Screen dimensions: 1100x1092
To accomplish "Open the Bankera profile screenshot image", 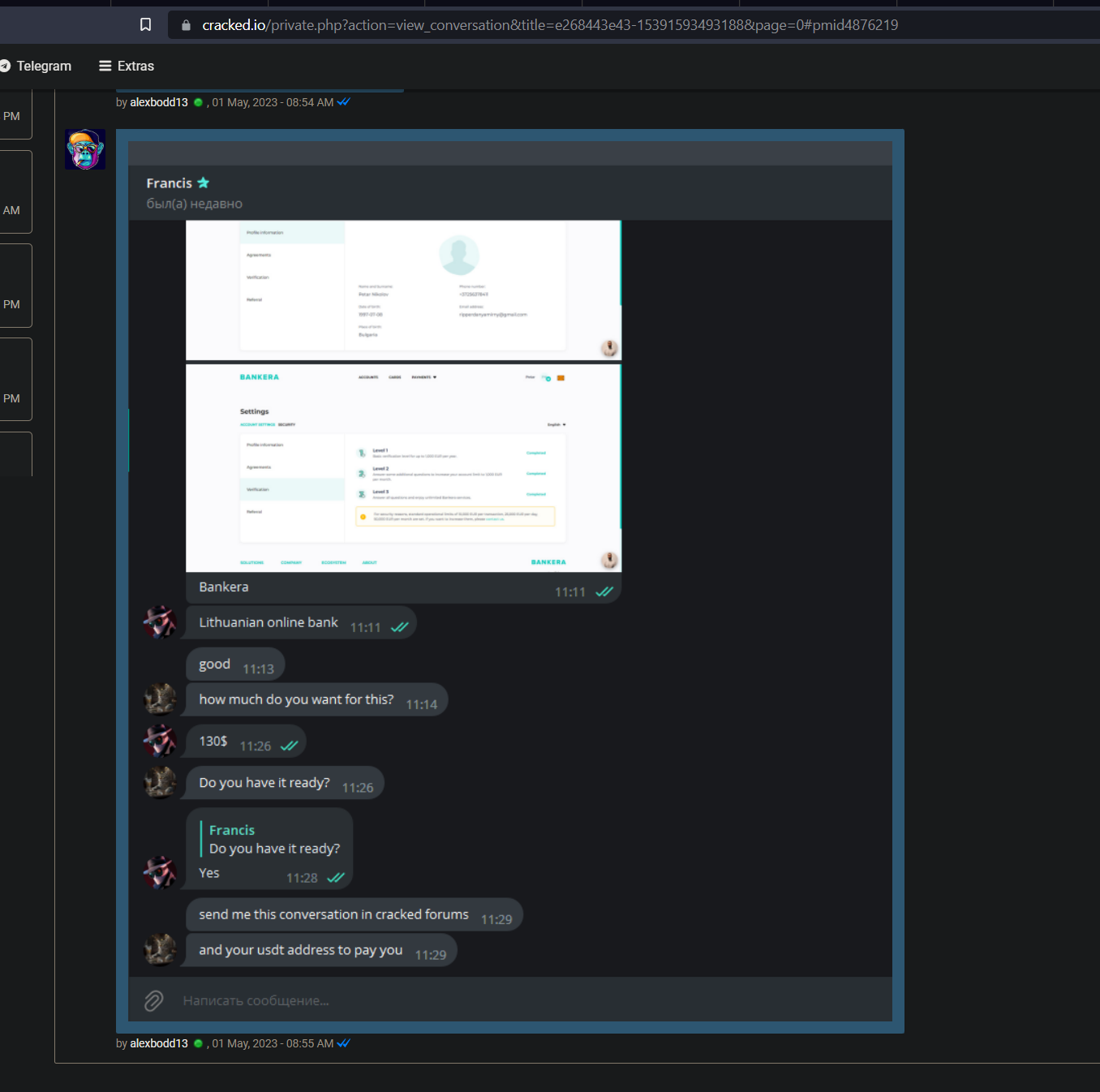I will 403,290.
